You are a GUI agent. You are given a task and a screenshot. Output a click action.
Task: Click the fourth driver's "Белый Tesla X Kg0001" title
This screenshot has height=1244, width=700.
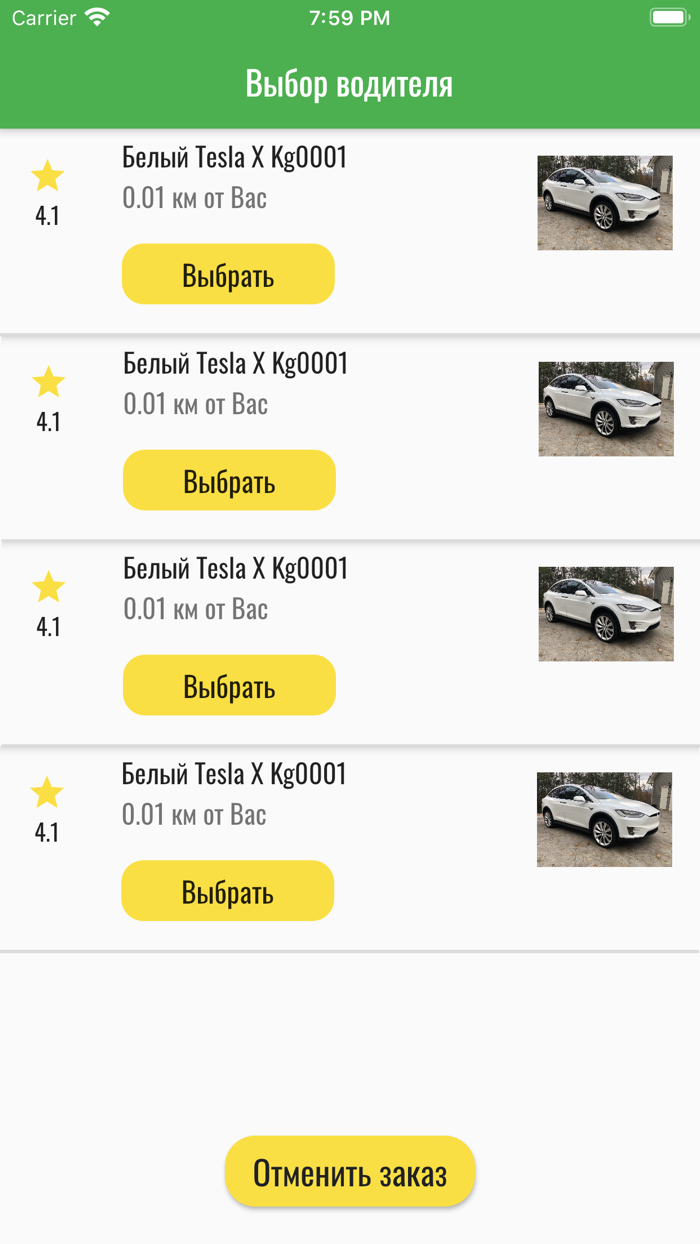tap(234, 774)
